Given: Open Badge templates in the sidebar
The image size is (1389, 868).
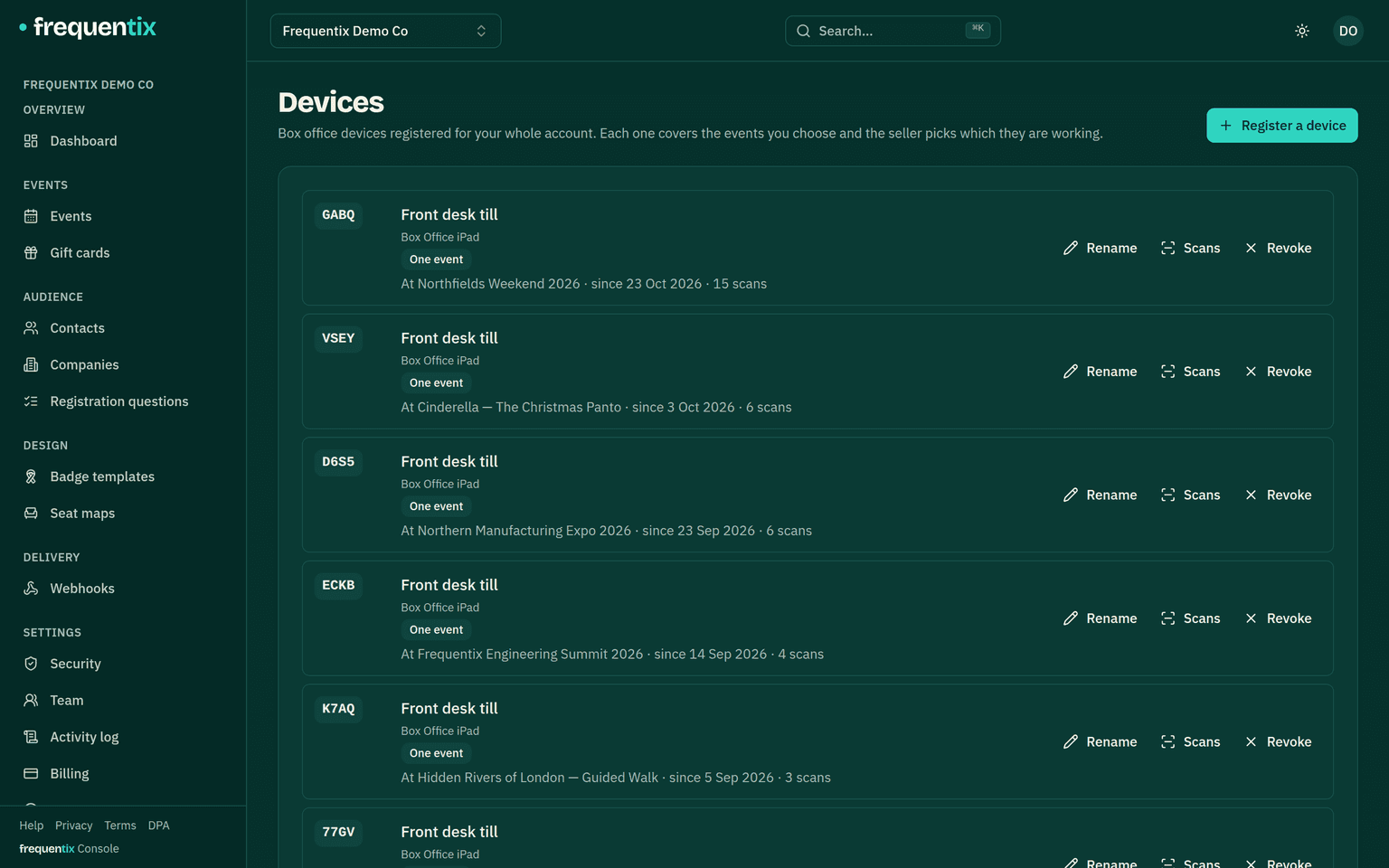Looking at the screenshot, I should [123, 476].
